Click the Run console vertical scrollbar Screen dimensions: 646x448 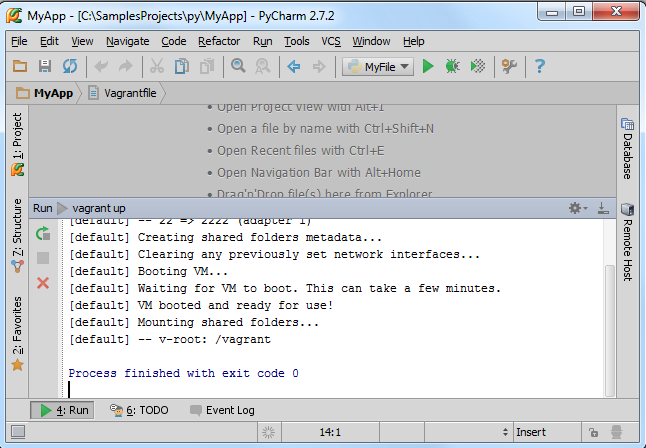click(x=609, y=330)
